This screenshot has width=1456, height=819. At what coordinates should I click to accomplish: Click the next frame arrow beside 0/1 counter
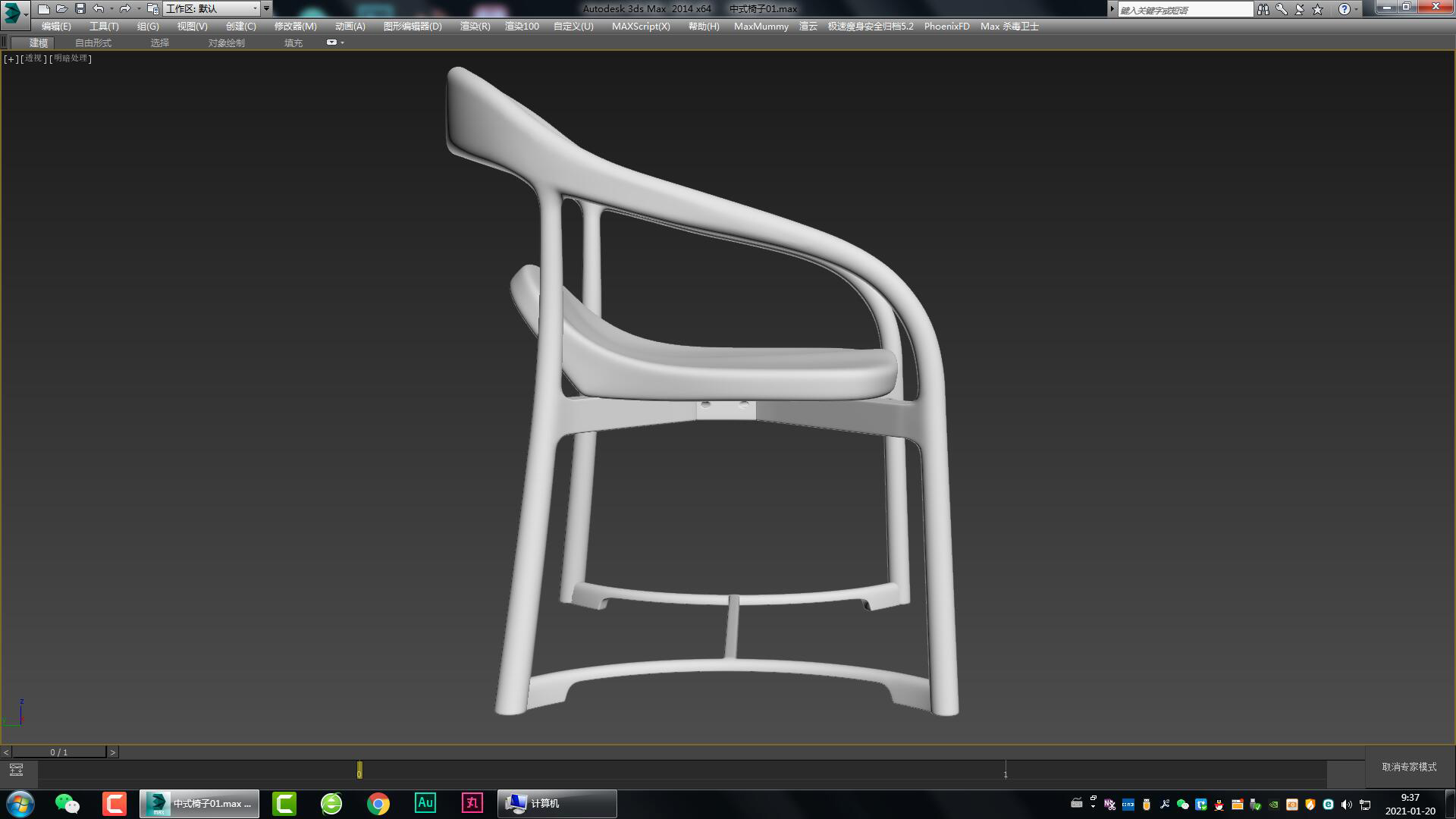(x=114, y=752)
